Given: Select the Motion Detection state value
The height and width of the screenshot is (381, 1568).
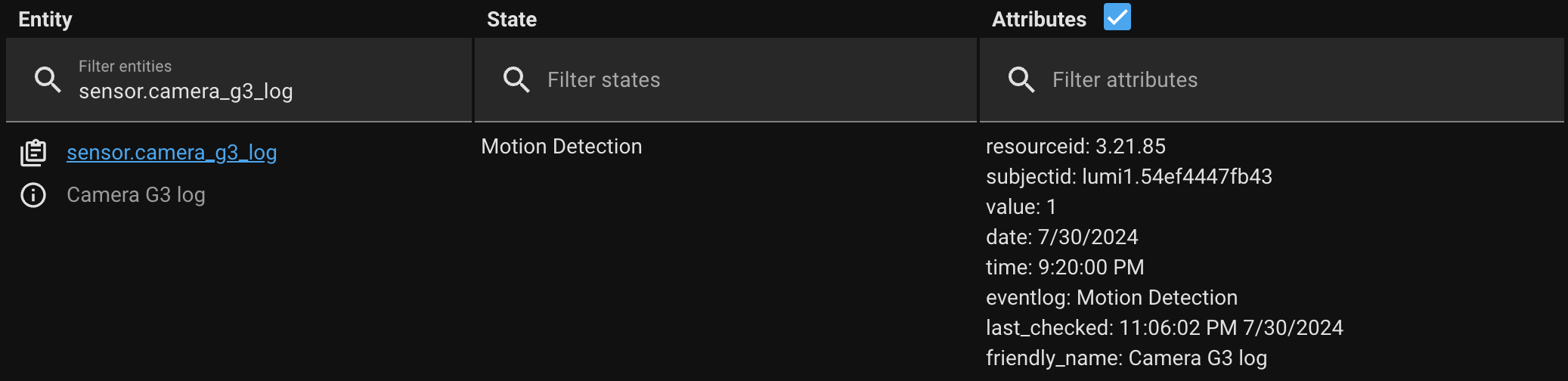Looking at the screenshot, I should click(x=562, y=147).
